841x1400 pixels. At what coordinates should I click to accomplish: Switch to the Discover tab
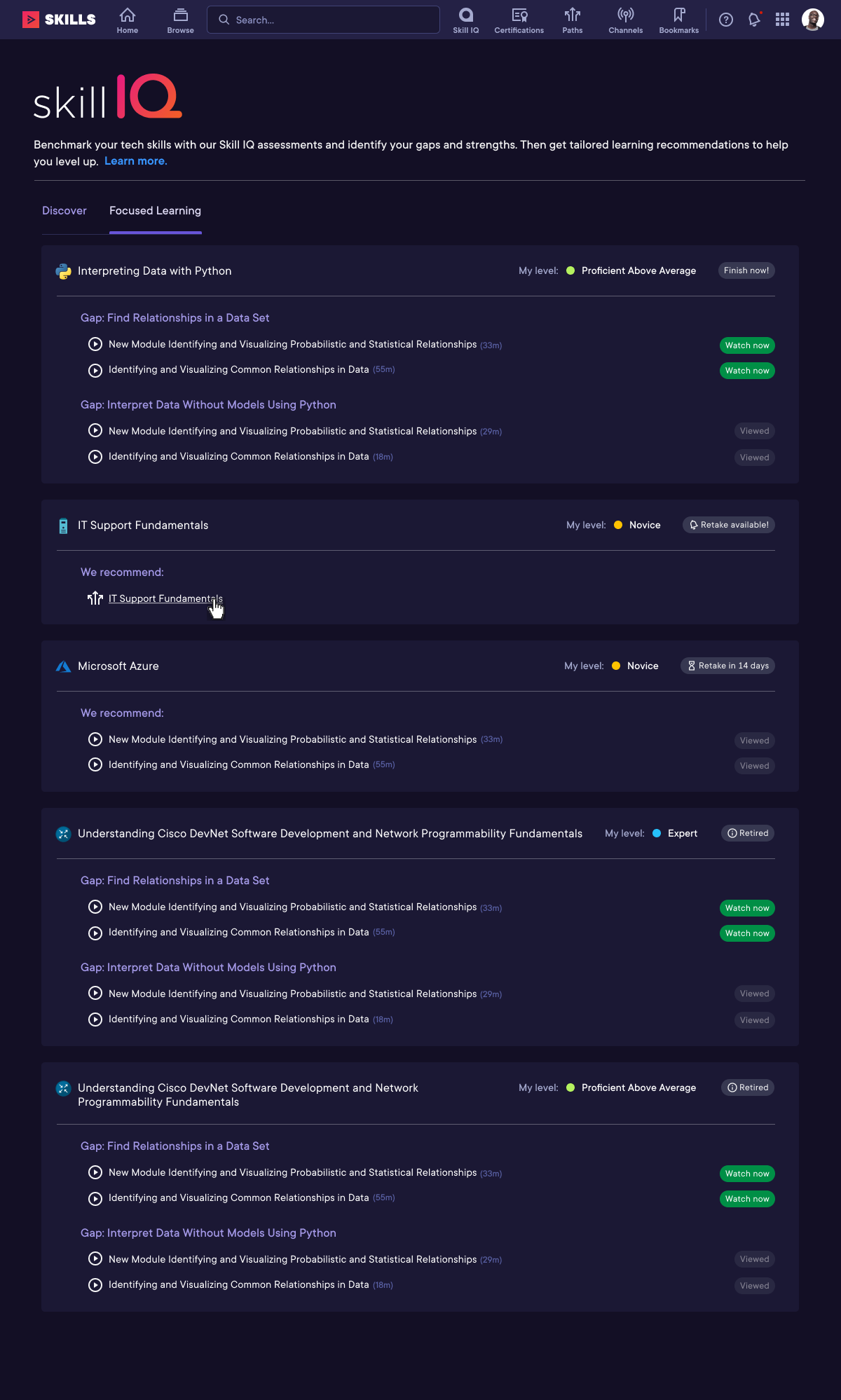(64, 211)
